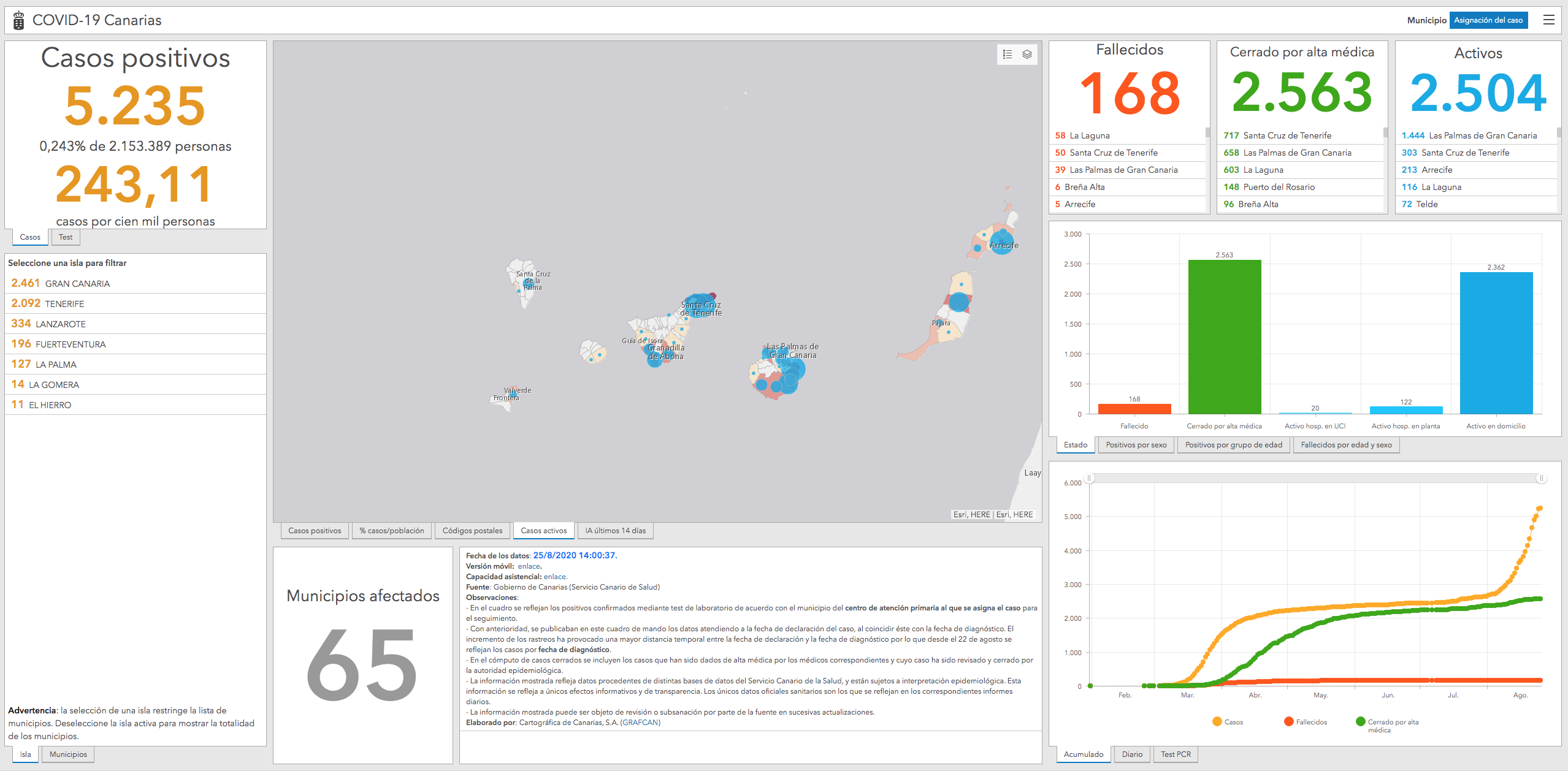Click the Fallecidos list scrollbar
Screen dimensions: 1568x771
(x=1207, y=132)
